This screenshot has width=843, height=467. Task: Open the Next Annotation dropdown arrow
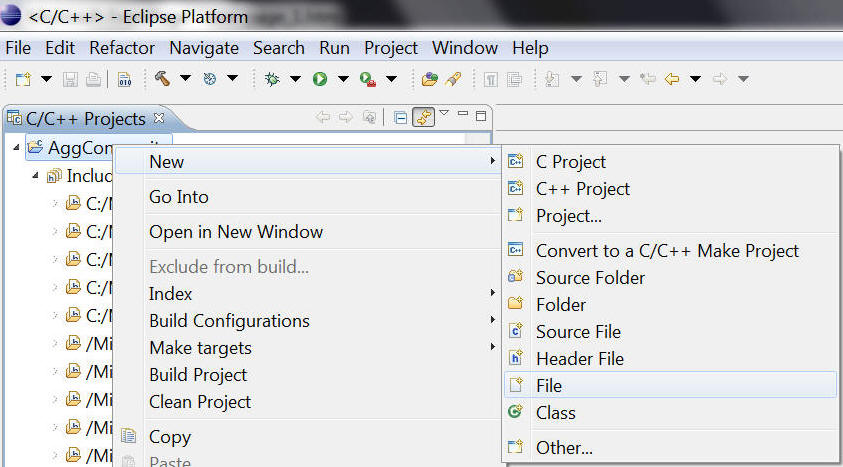coord(576,79)
